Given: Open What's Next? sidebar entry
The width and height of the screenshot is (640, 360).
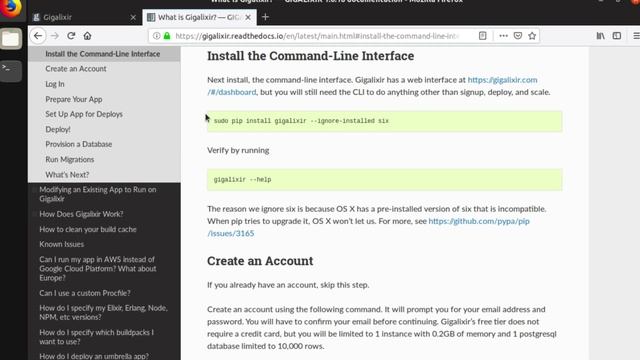Looking at the screenshot, I should click(67, 175).
